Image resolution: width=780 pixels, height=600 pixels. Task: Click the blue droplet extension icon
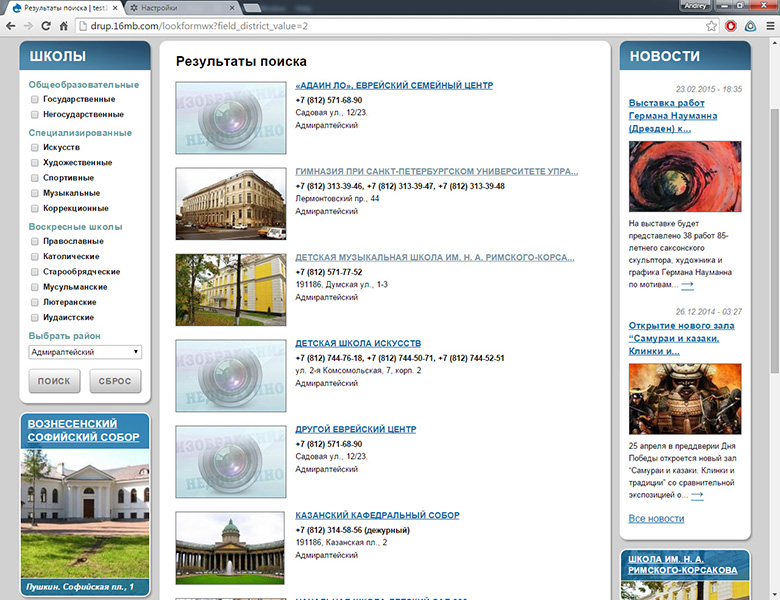coord(750,26)
